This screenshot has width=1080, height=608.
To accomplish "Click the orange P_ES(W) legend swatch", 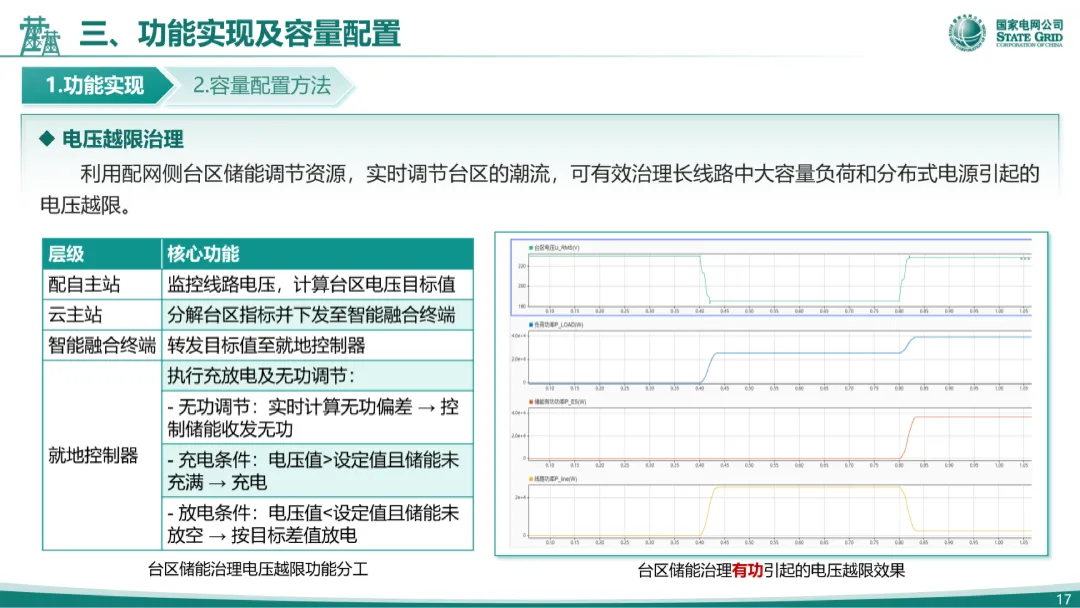I will pyautogui.click(x=531, y=401).
